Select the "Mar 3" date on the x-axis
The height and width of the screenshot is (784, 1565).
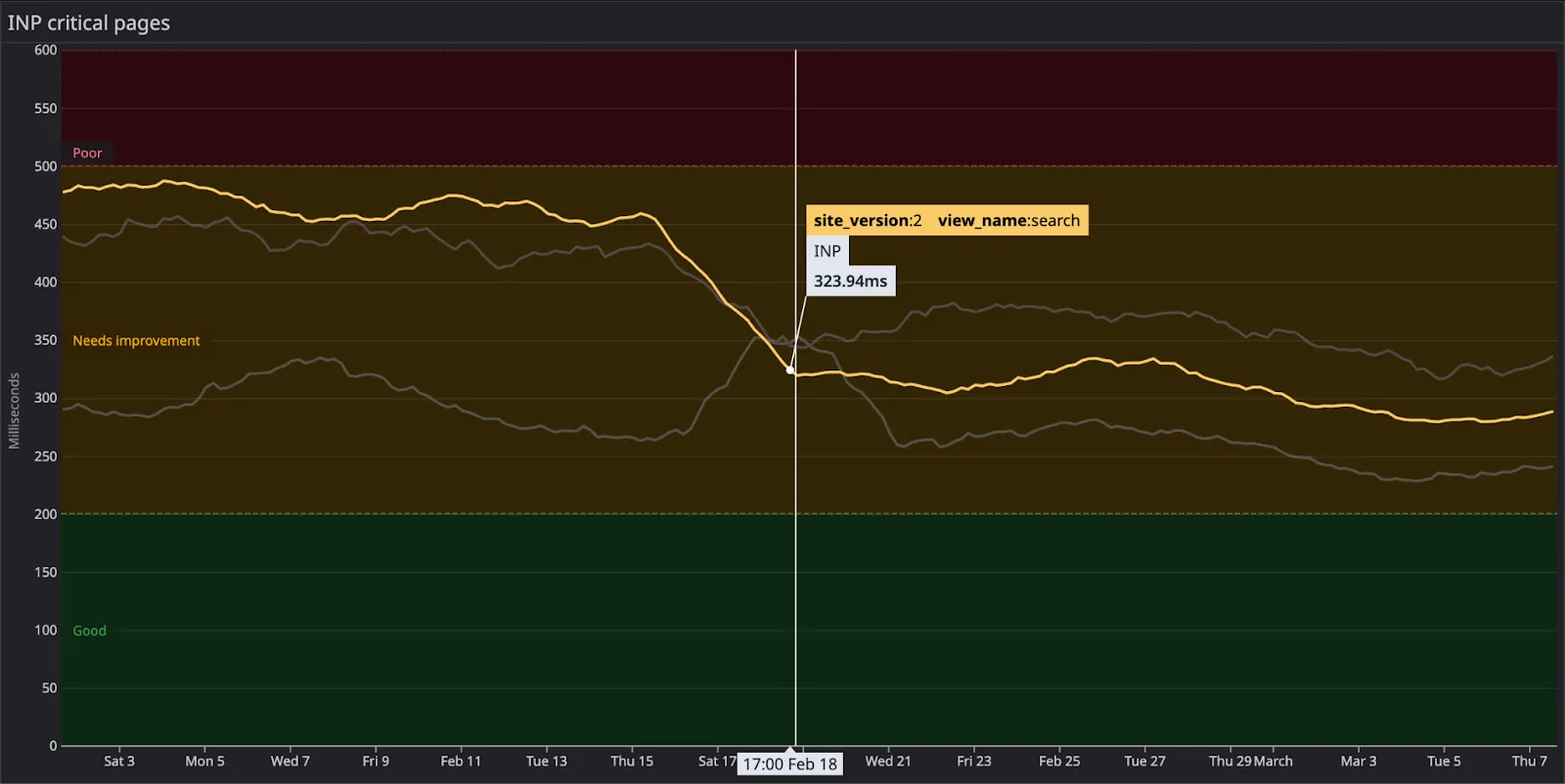click(x=1358, y=761)
